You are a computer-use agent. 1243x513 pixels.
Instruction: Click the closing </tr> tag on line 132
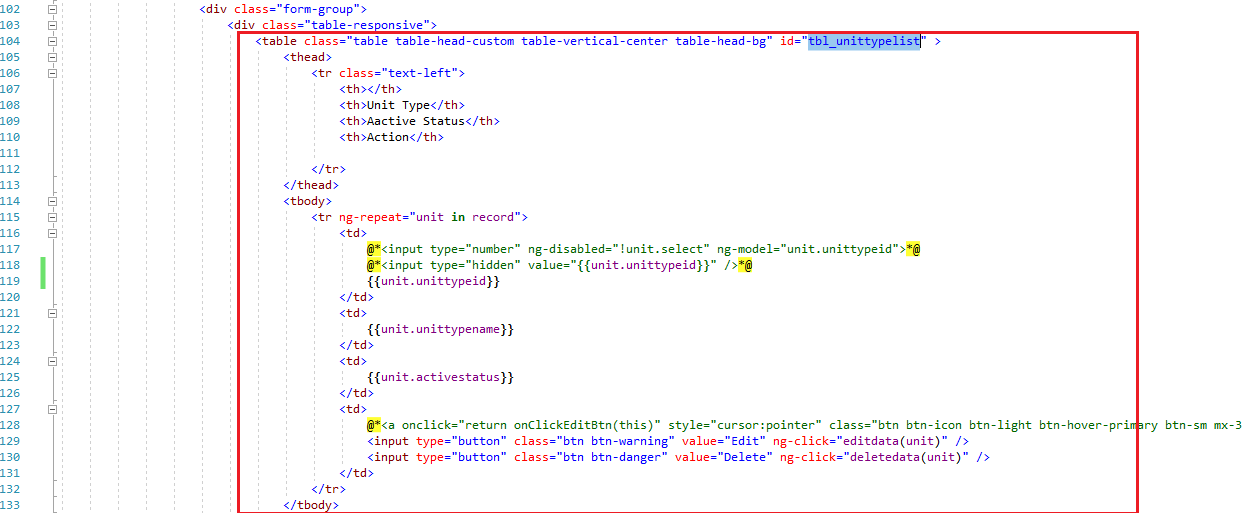328,489
